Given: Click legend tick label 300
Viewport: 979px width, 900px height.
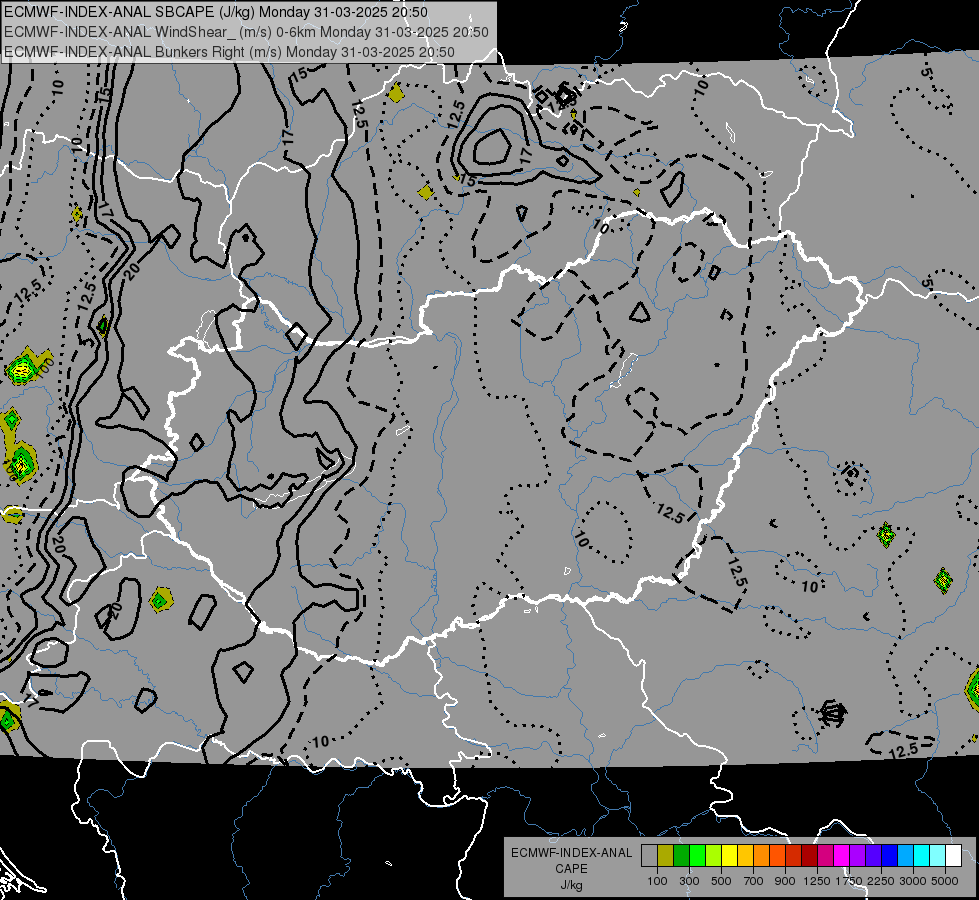Looking at the screenshot, I should pos(689,881).
